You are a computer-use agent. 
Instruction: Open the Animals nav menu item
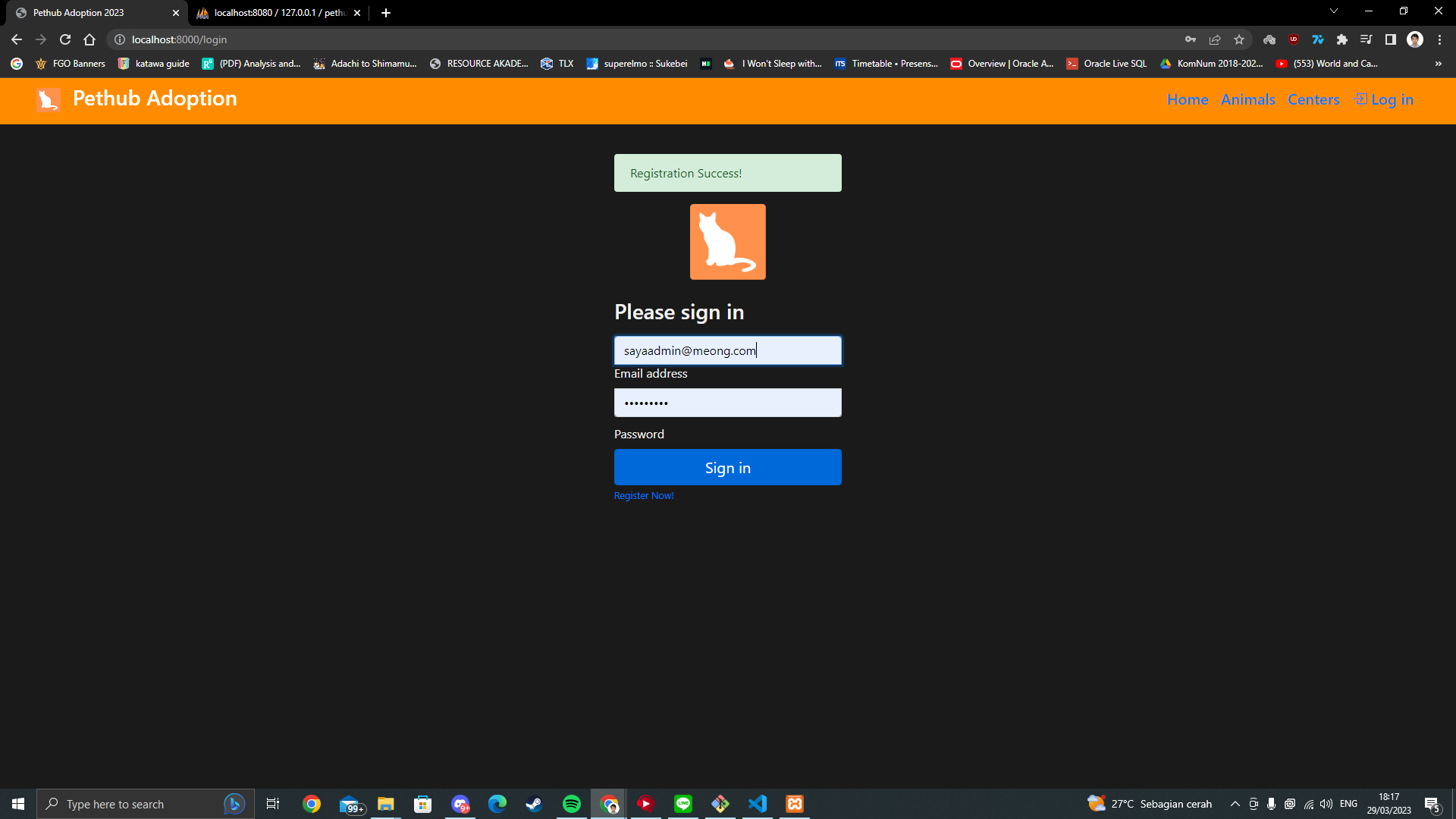click(1247, 99)
